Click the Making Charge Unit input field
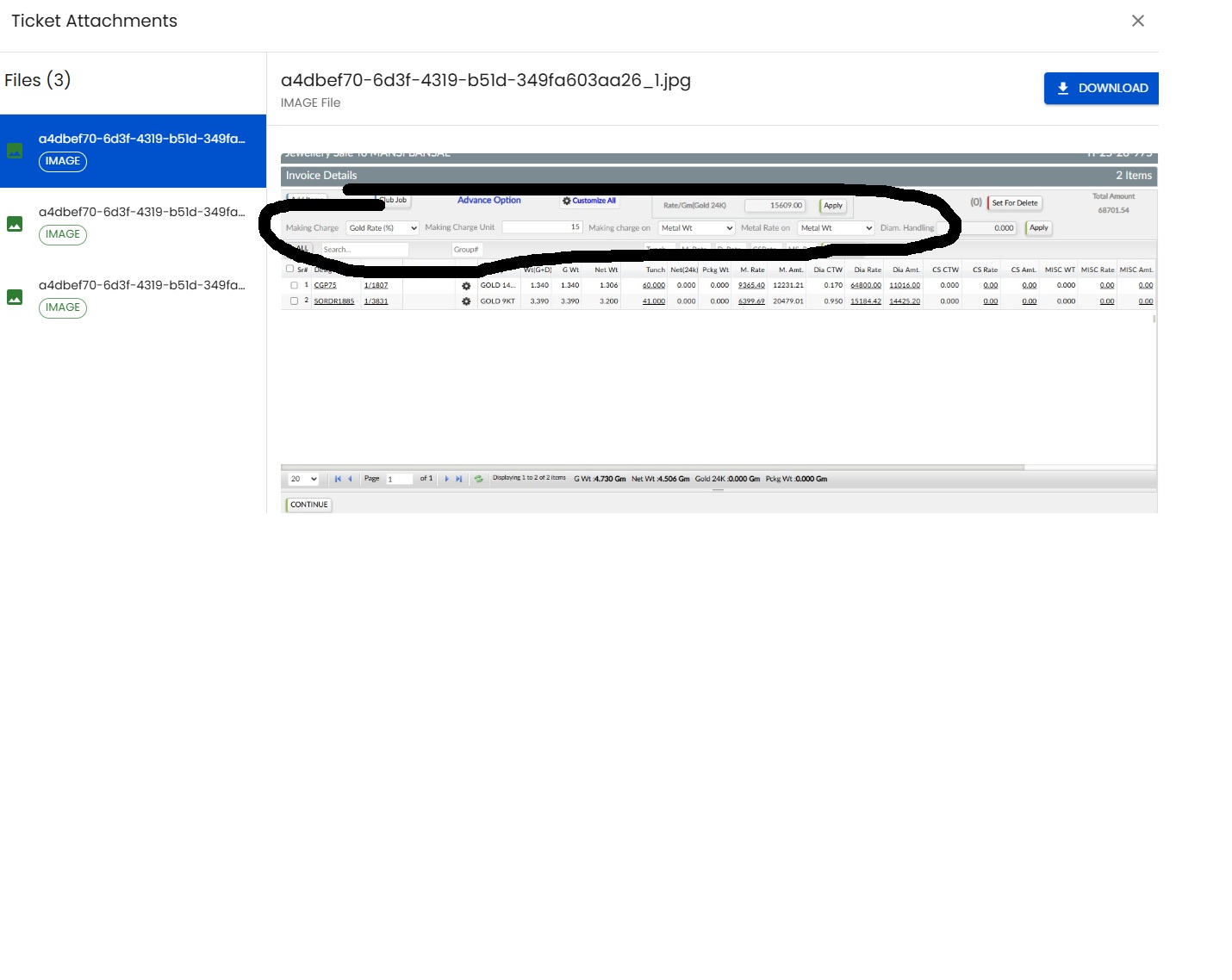1232x980 pixels. click(542, 227)
